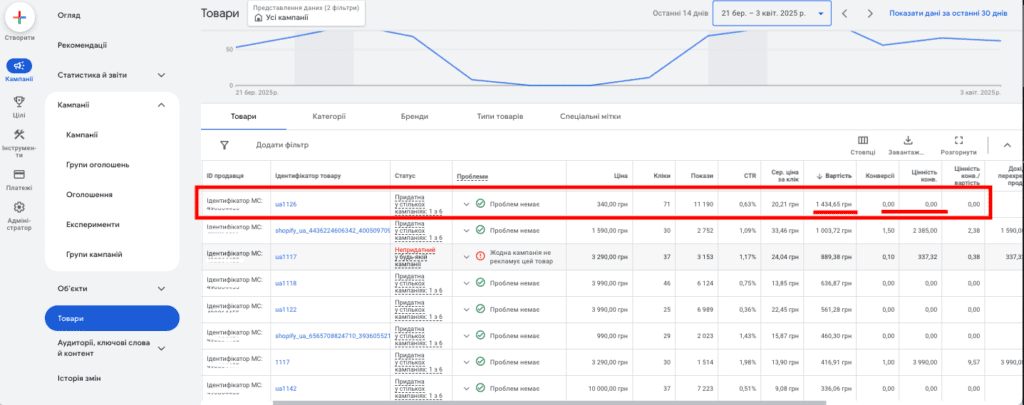The image size is (1024, 405).
Task: Open the Стовпці columns icon
Action: click(x=863, y=140)
